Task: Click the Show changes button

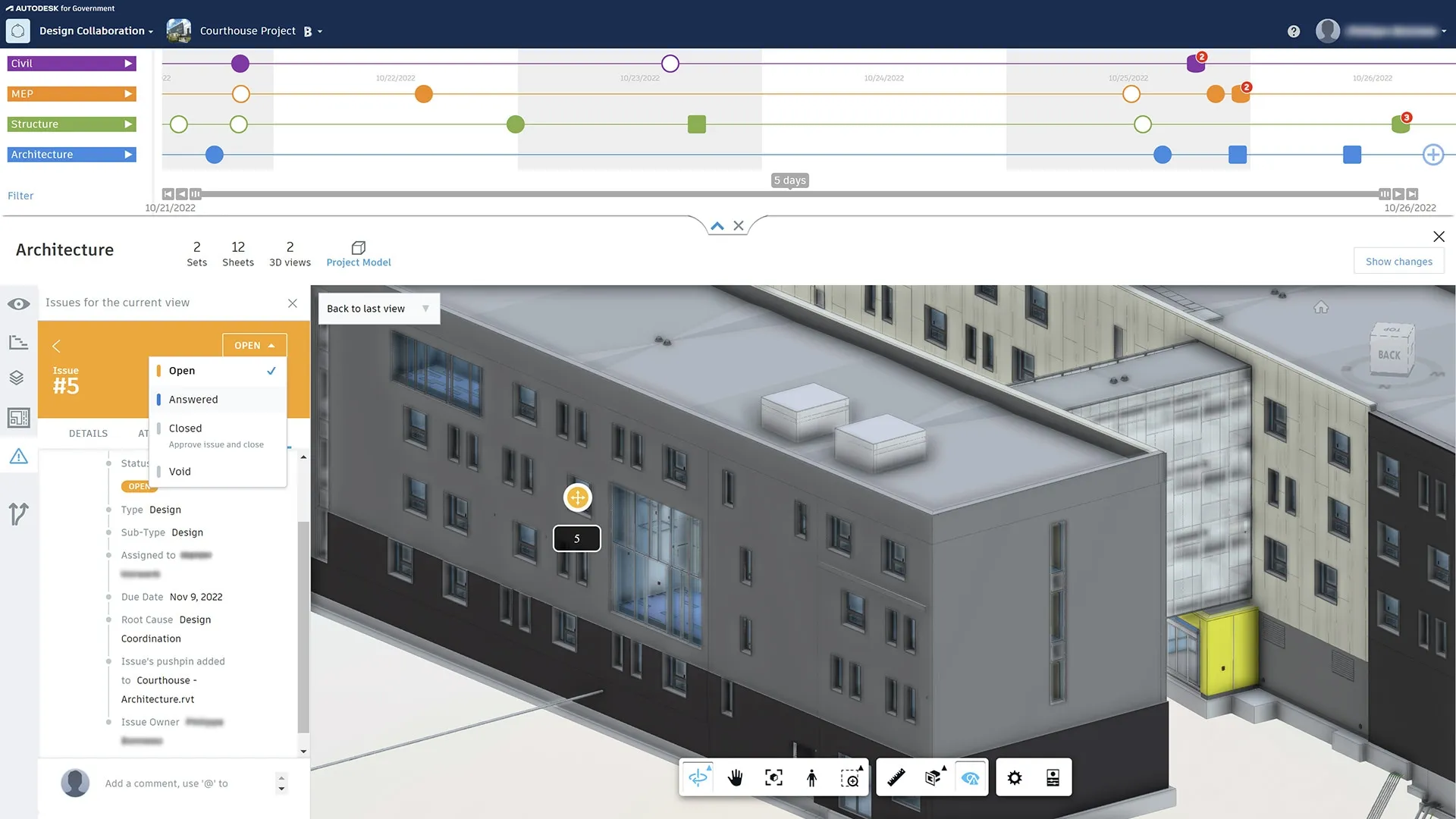Action: pyautogui.click(x=1398, y=262)
